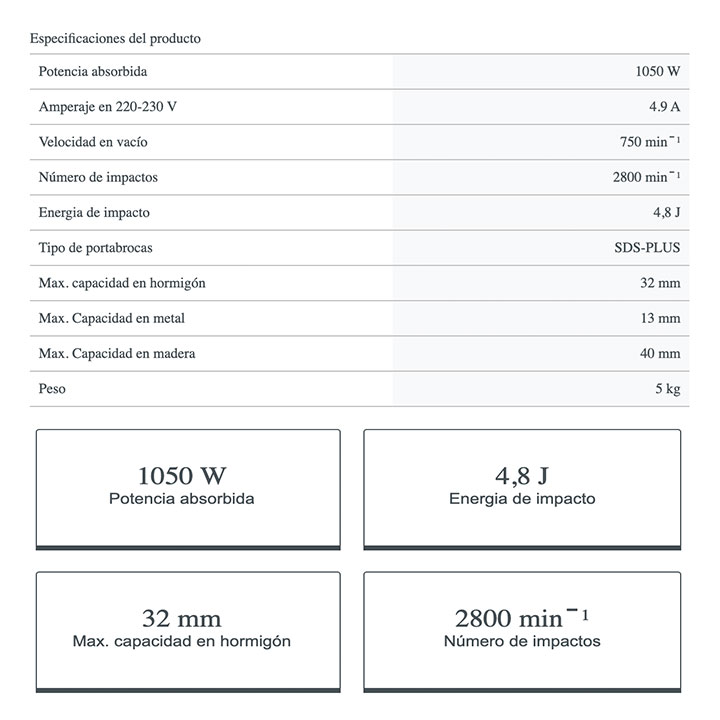Select the "Potencia absorbida" table row label

click(x=93, y=72)
